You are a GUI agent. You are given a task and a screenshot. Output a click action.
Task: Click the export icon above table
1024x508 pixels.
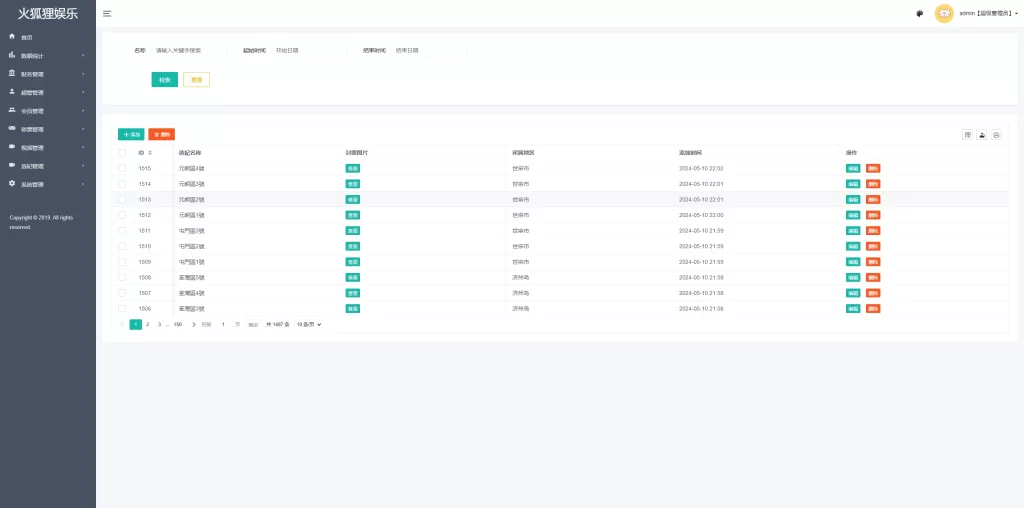click(982, 135)
